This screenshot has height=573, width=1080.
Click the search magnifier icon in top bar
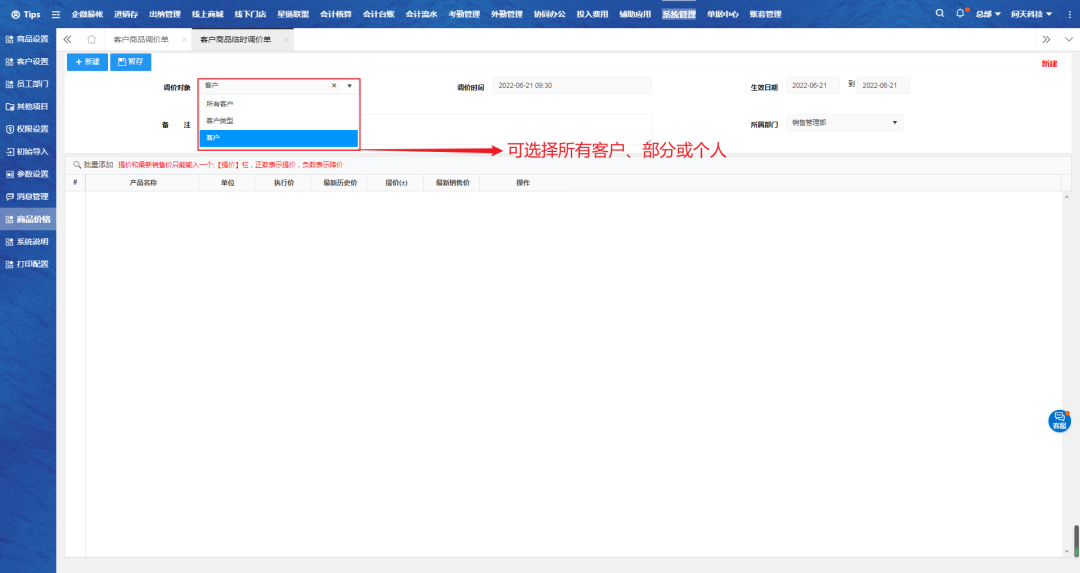(939, 14)
